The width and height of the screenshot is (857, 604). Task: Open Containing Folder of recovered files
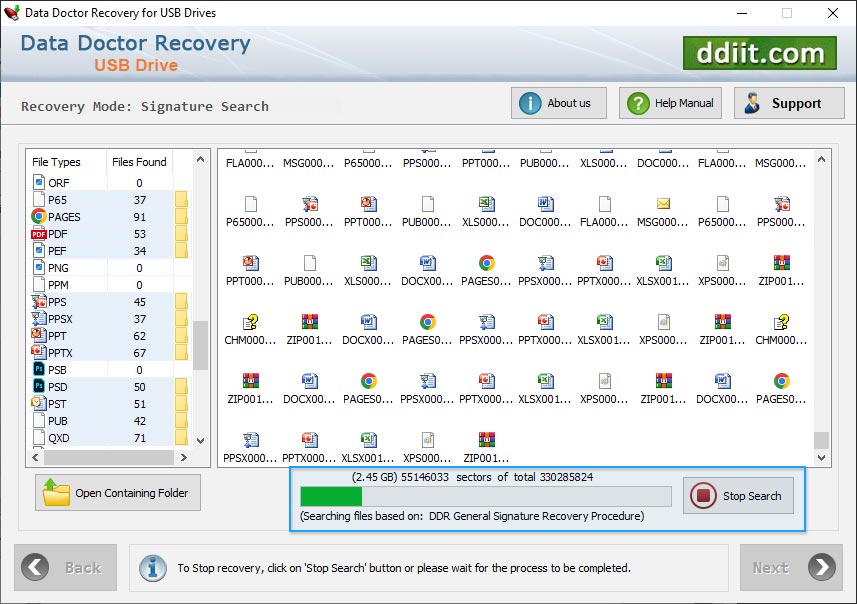point(118,493)
